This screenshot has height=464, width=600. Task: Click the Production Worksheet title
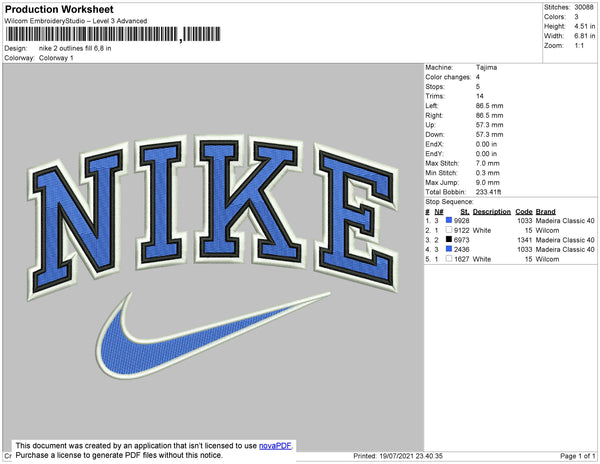click(x=59, y=9)
